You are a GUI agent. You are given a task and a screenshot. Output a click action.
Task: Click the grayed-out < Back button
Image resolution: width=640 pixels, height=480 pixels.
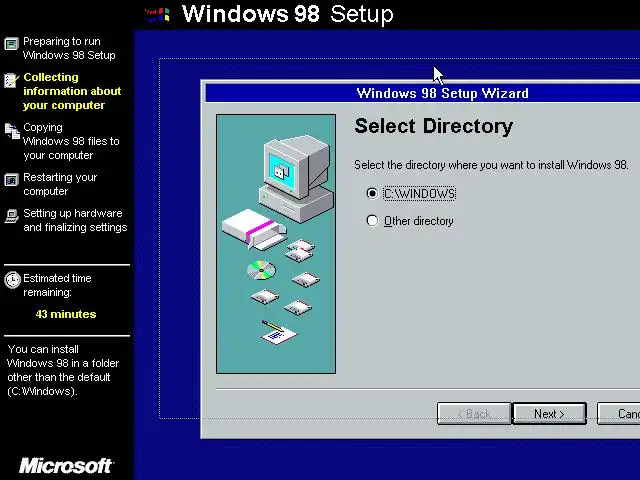474,414
